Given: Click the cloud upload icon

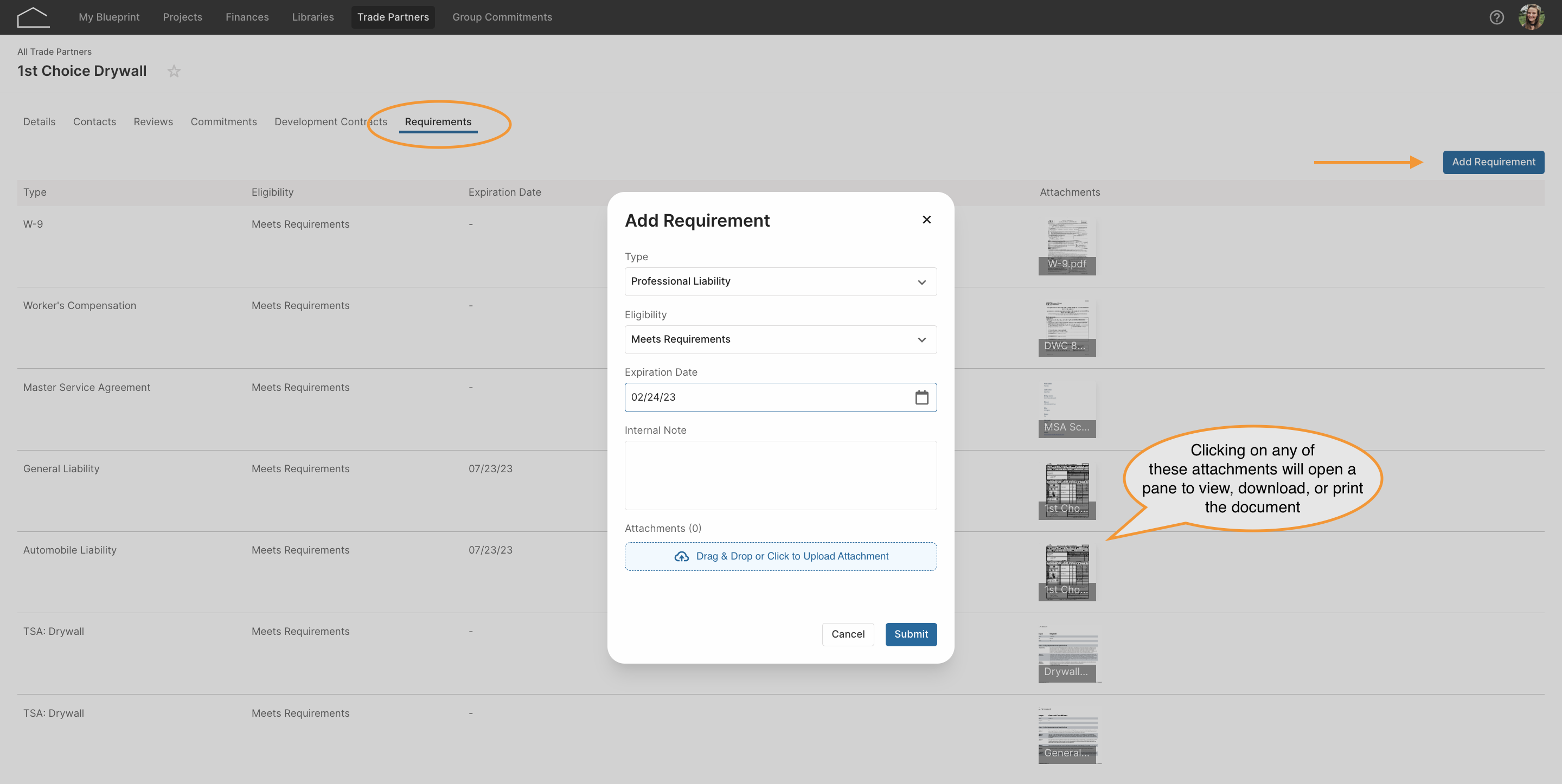Looking at the screenshot, I should pyautogui.click(x=682, y=557).
